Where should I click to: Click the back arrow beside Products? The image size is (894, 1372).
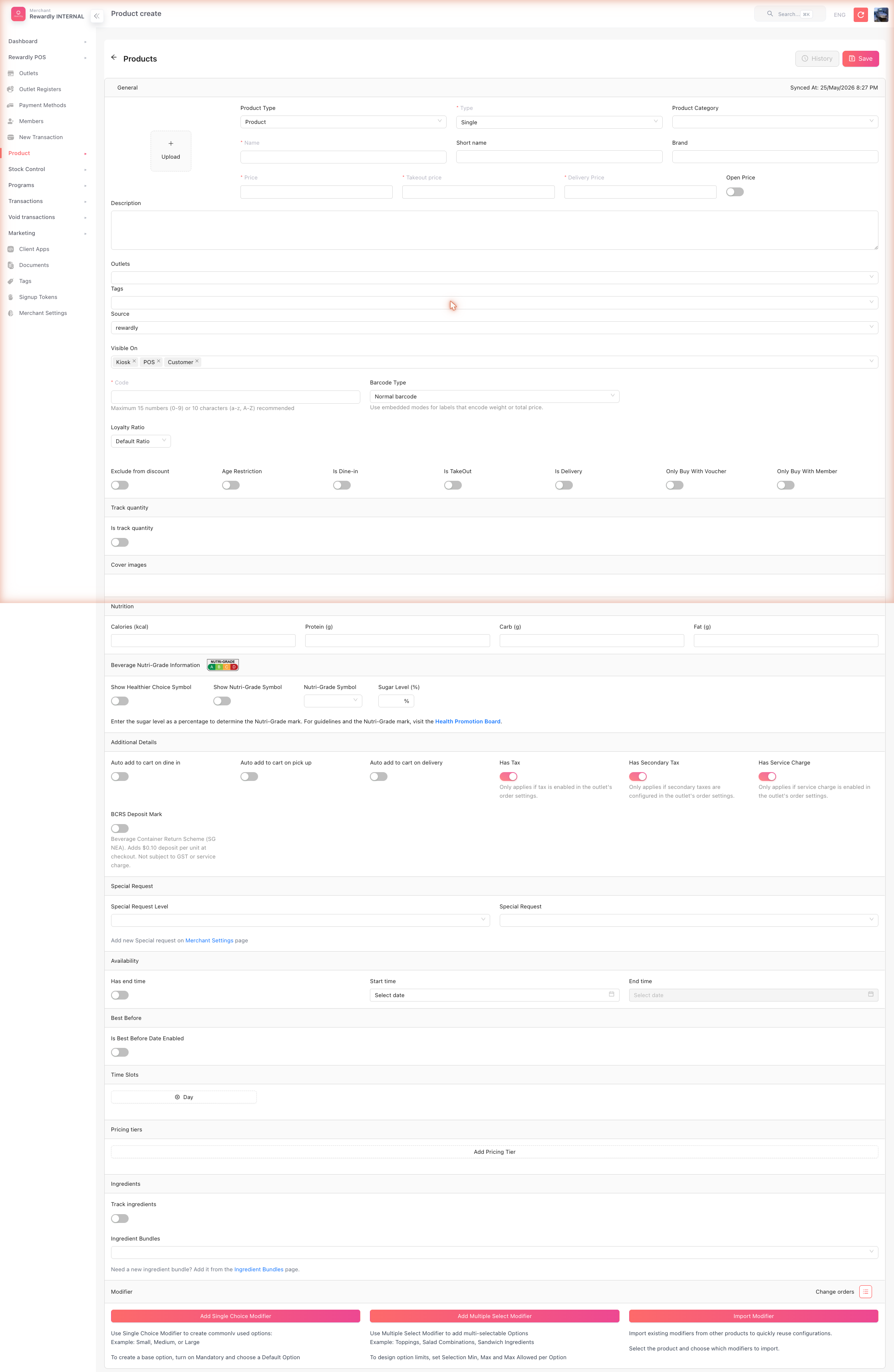tap(114, 58)
